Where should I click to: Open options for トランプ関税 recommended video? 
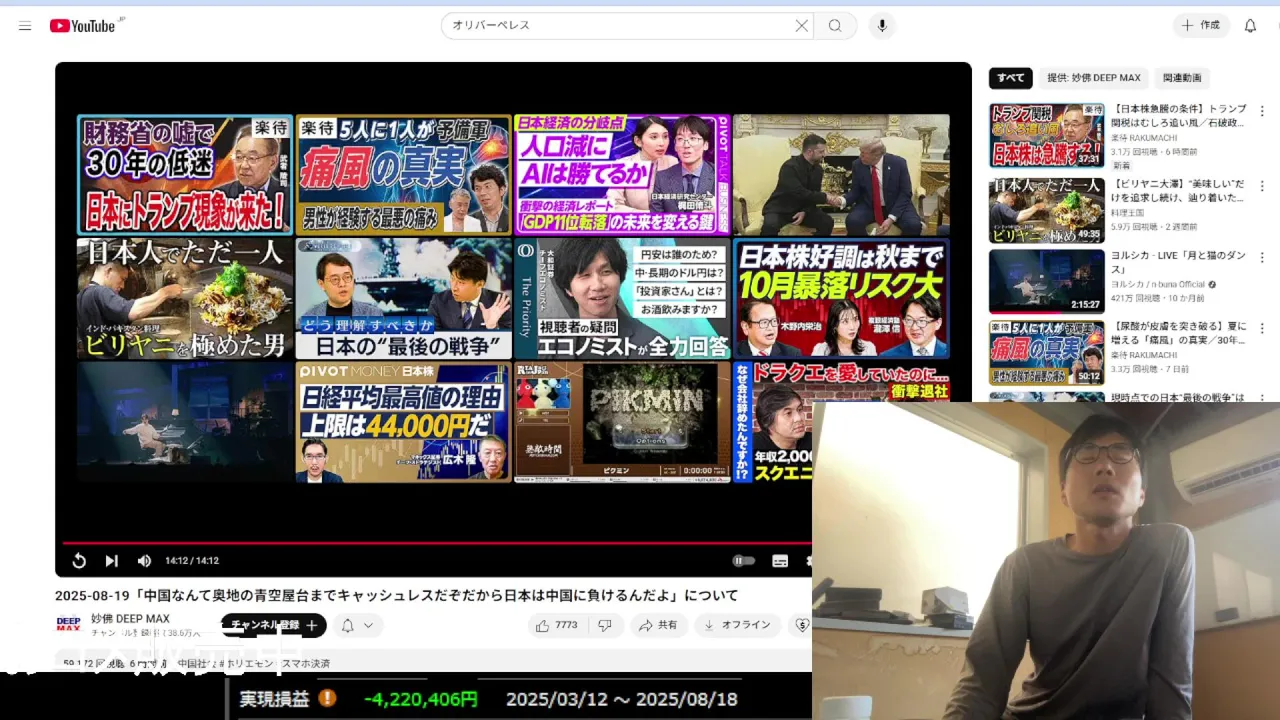pyautogui.click(x=1262, y=109)
